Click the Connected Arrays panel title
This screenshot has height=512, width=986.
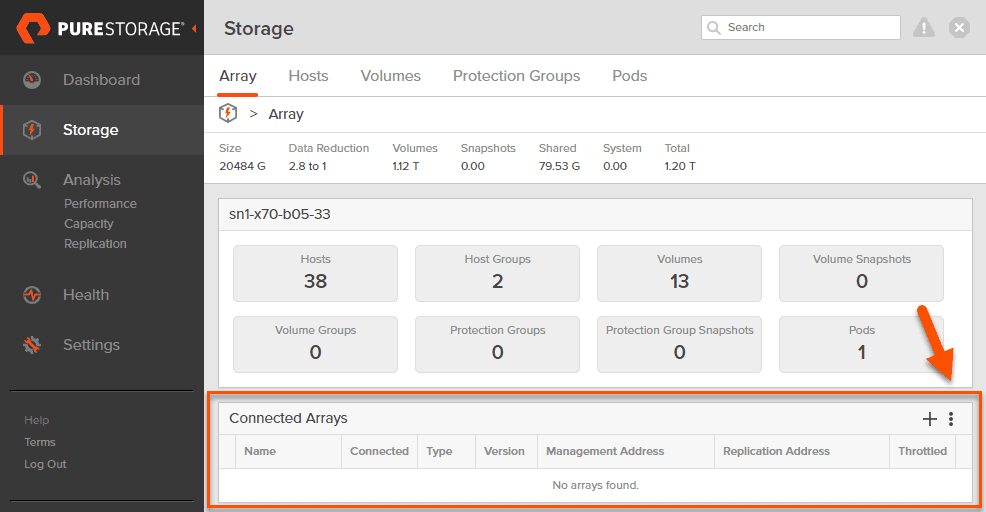point(288,418)
